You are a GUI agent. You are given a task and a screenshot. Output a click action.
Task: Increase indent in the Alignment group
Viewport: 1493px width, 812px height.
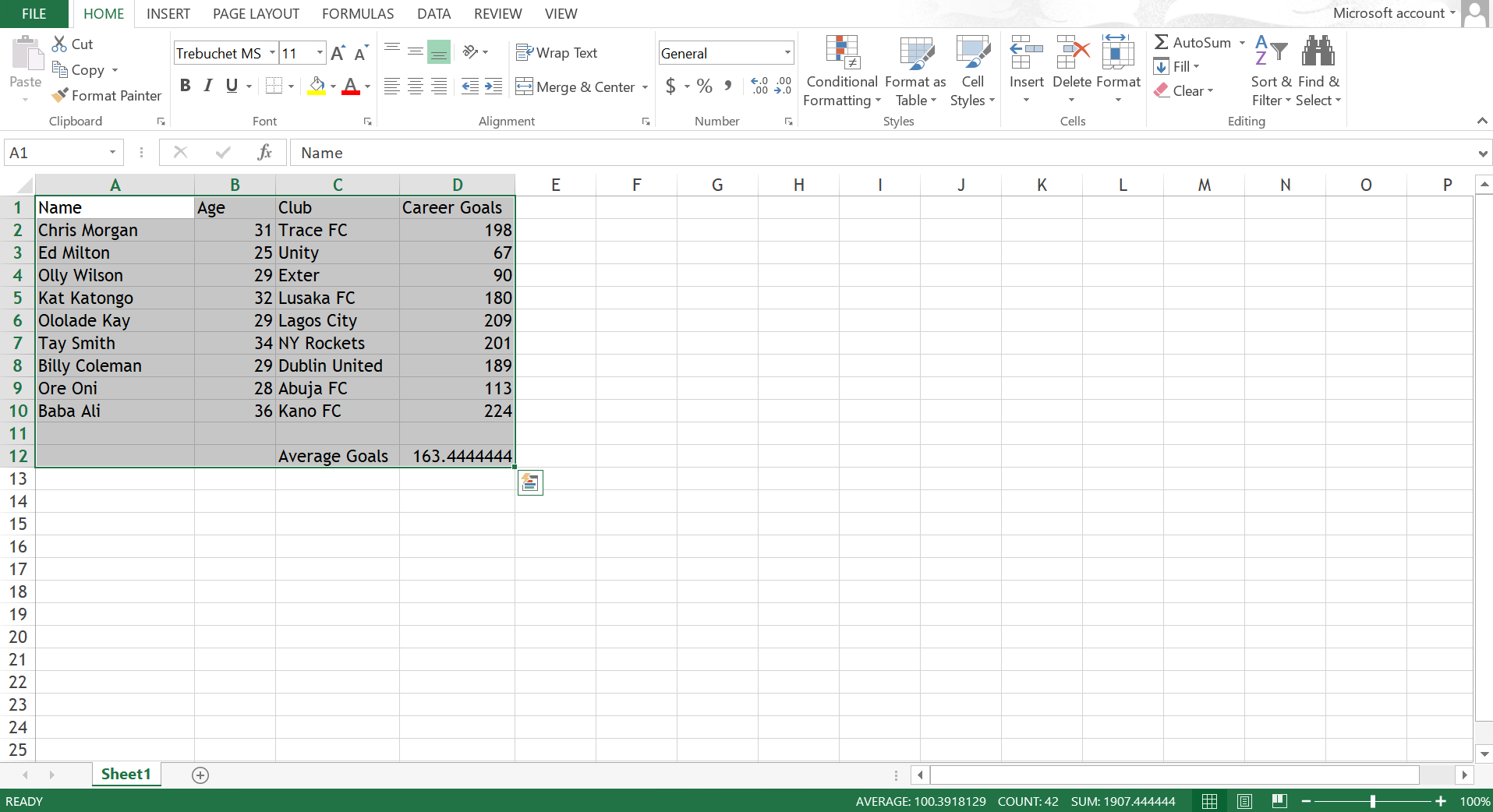[x=494, y=86]
